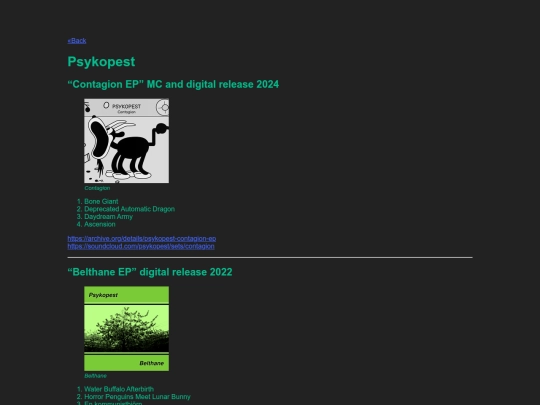Click the Belthane image caption
This screenshot has width=540, height=405.
(95, 376)
